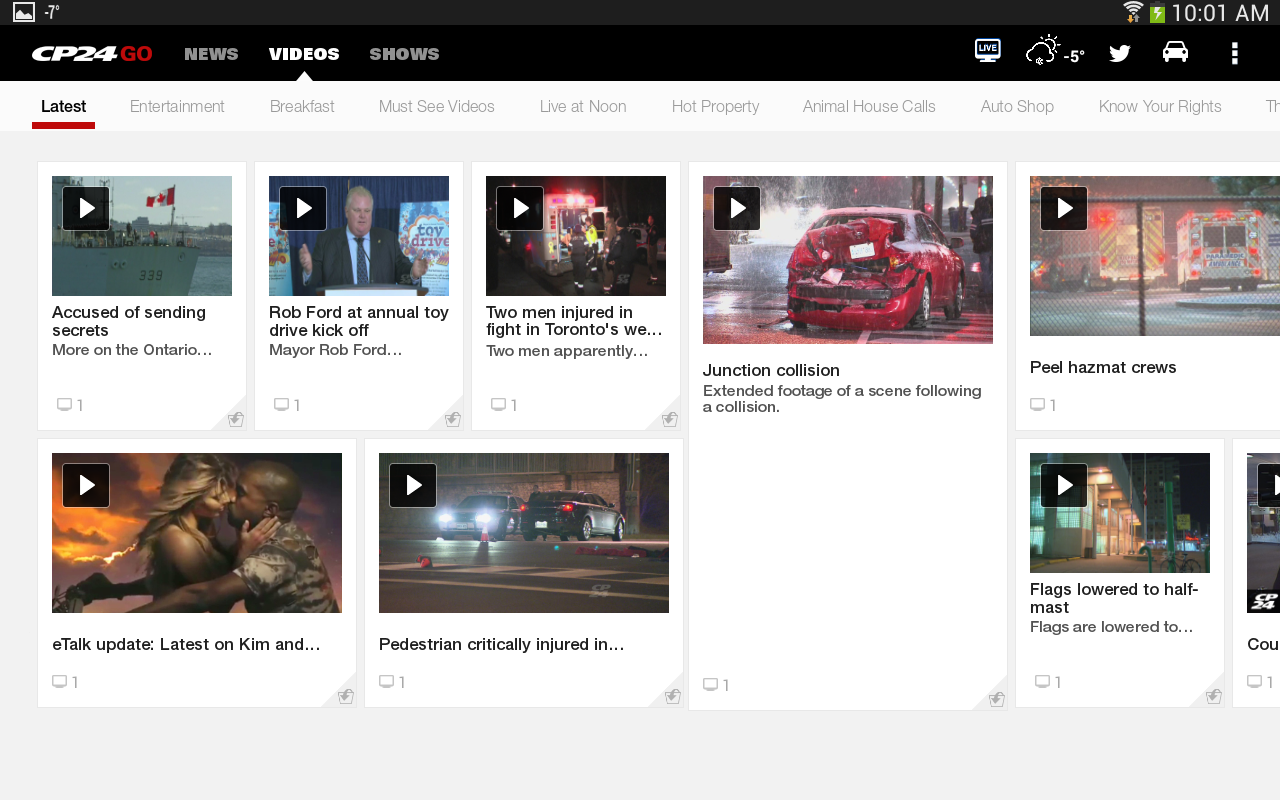The height and width of the screenshot is (800, 1280).
Task: Tap the CP24 GO logo
Action: 92,52
